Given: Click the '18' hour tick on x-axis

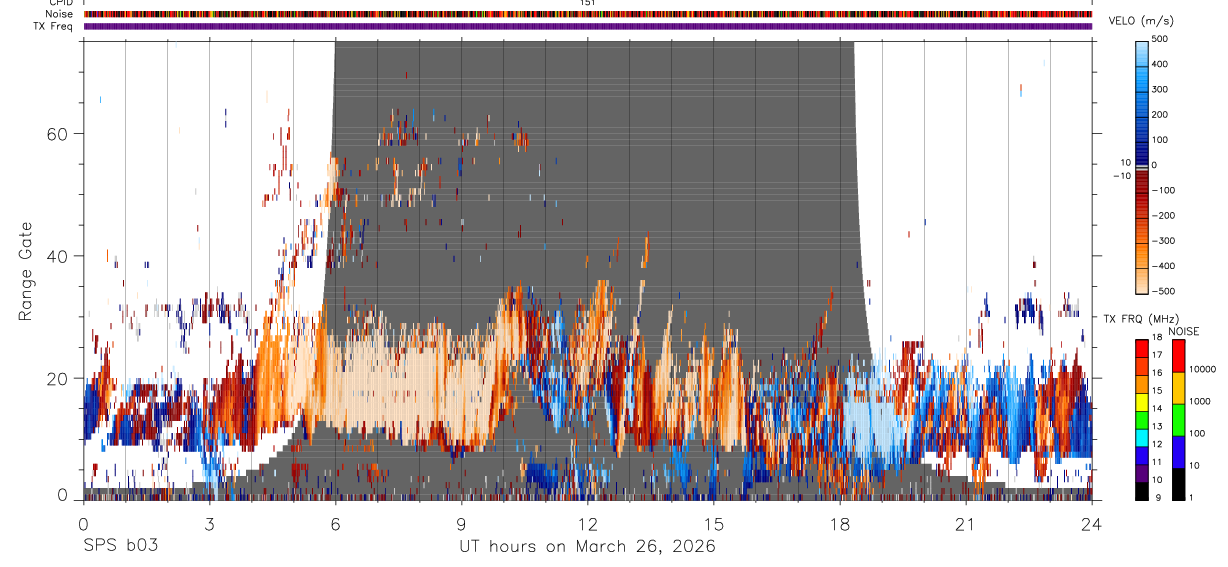Looking at the screenshot, I should 840,524.
